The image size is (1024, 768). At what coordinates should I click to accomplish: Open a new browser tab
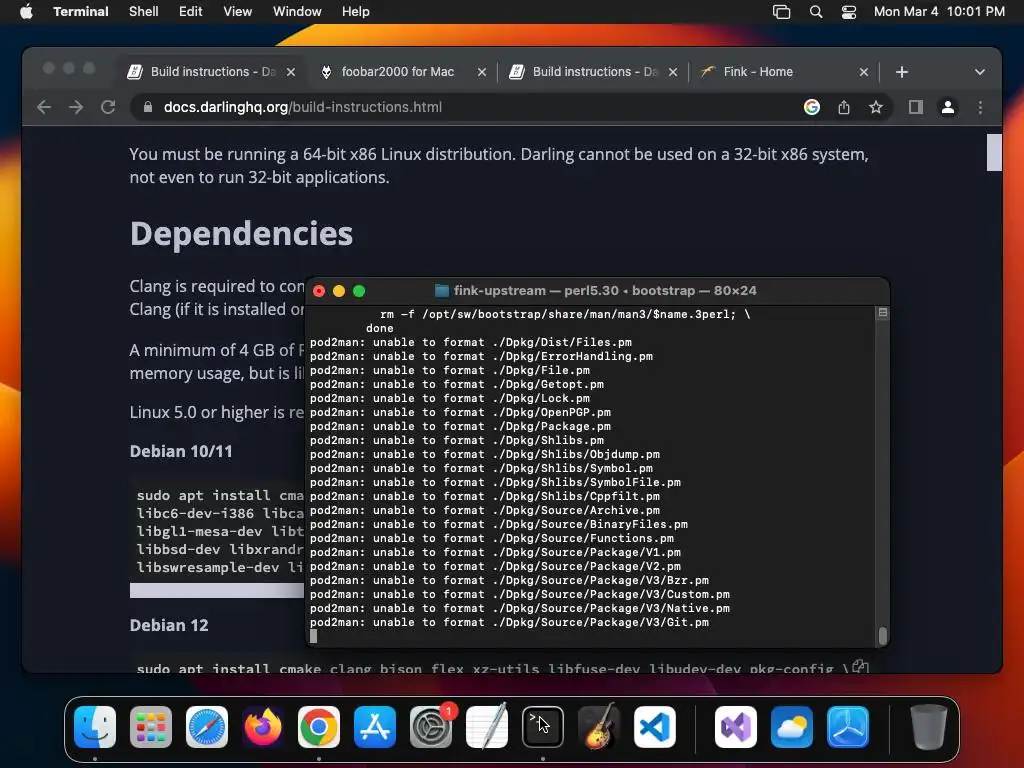pos(902,72)
